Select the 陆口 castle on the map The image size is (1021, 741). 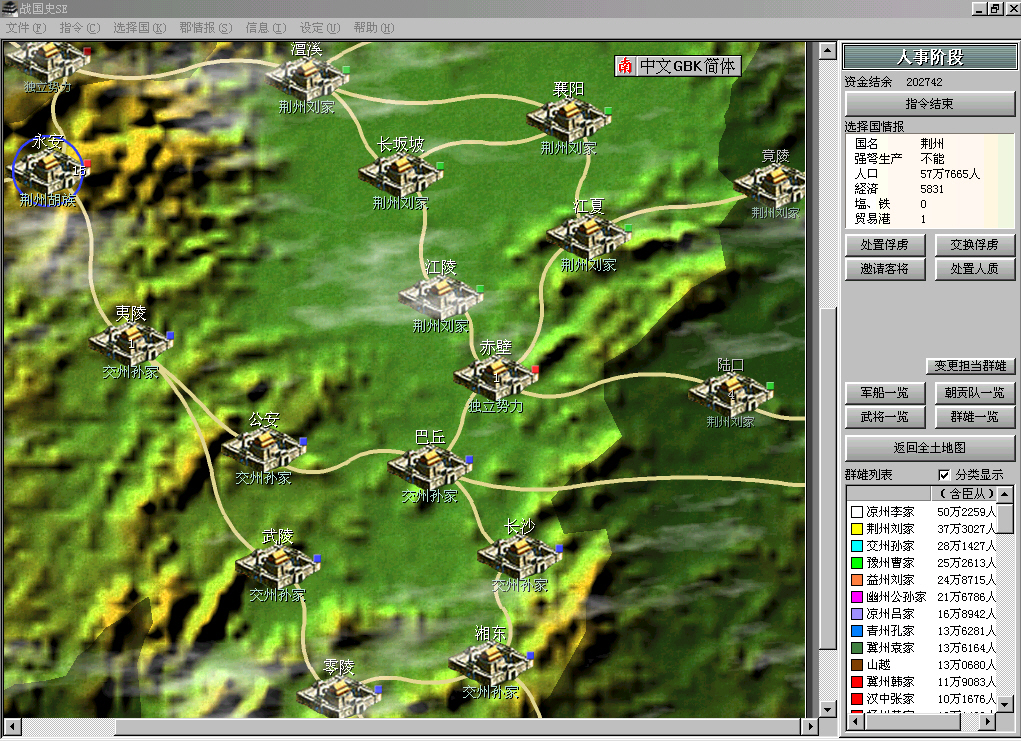pos(731,393)
